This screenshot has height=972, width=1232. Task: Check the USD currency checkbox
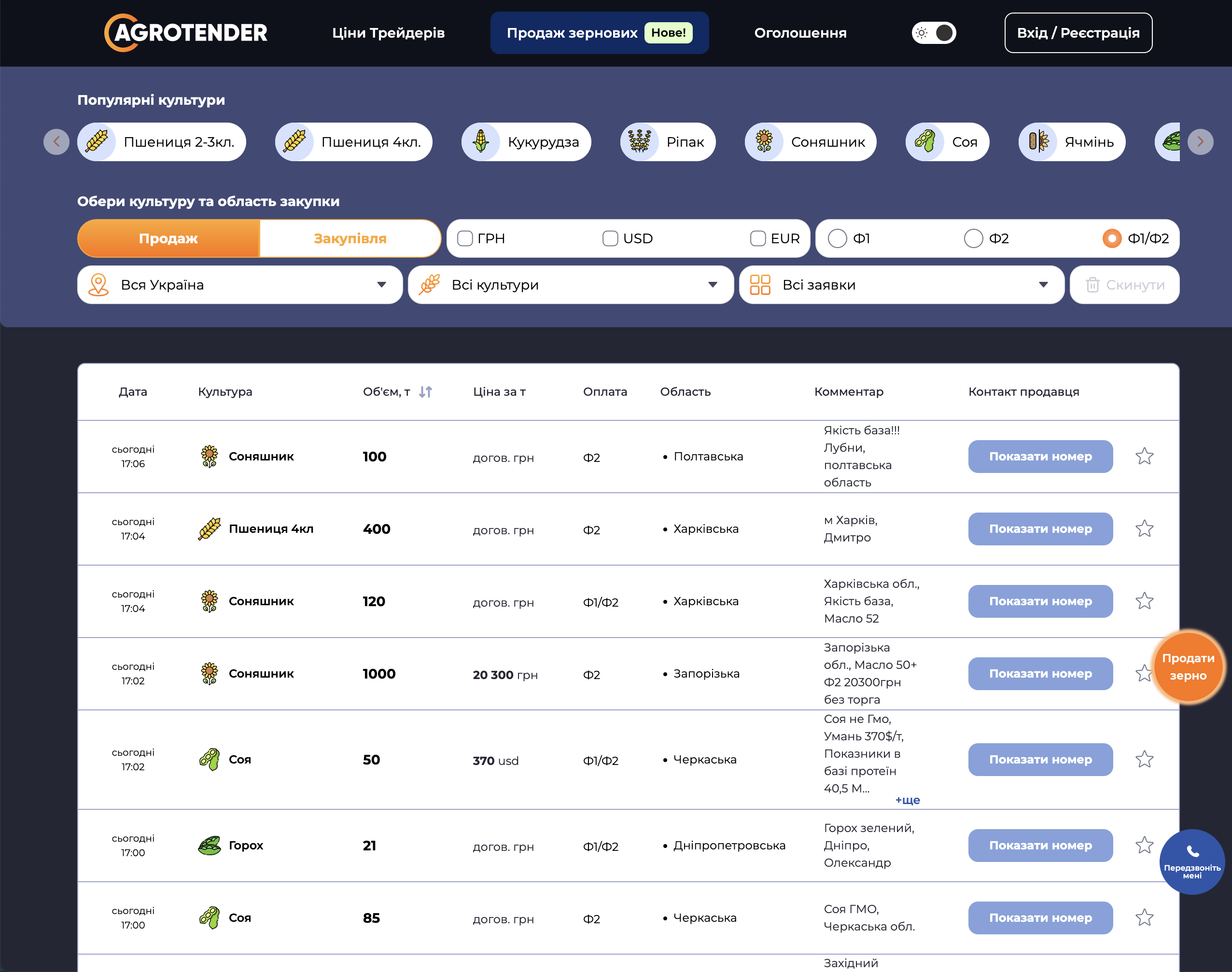(610, 238)
